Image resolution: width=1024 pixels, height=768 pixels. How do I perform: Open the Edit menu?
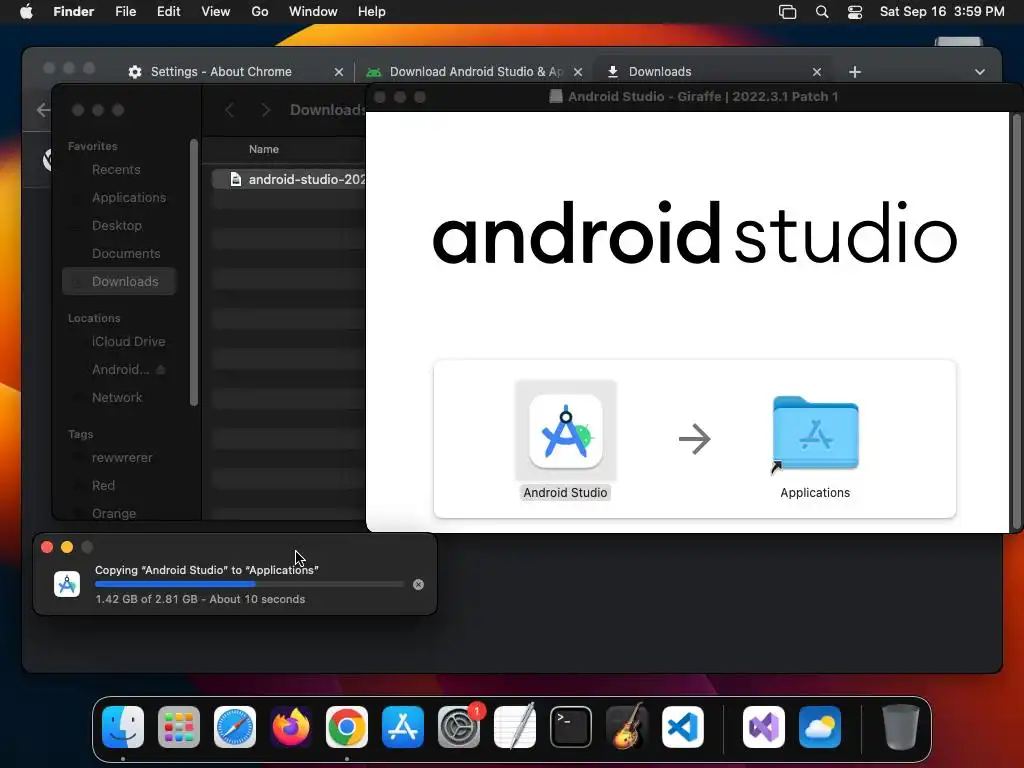point(168,12)
